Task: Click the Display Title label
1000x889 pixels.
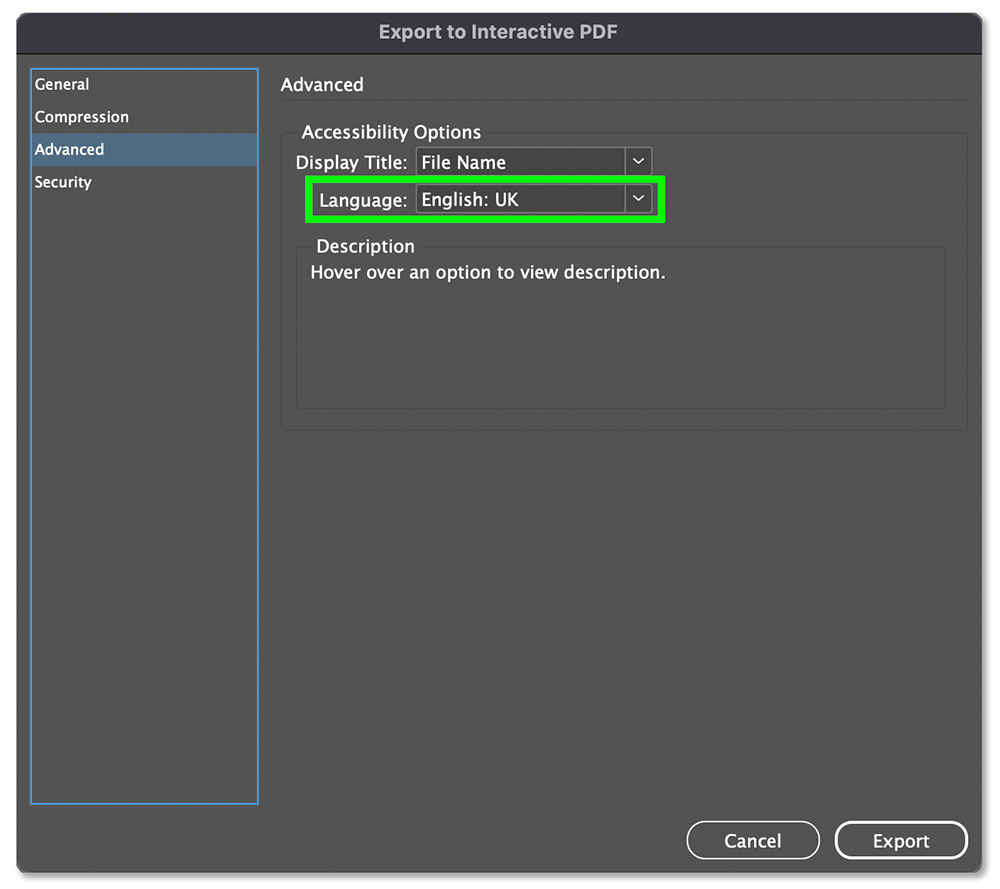Action: (351, 163)
